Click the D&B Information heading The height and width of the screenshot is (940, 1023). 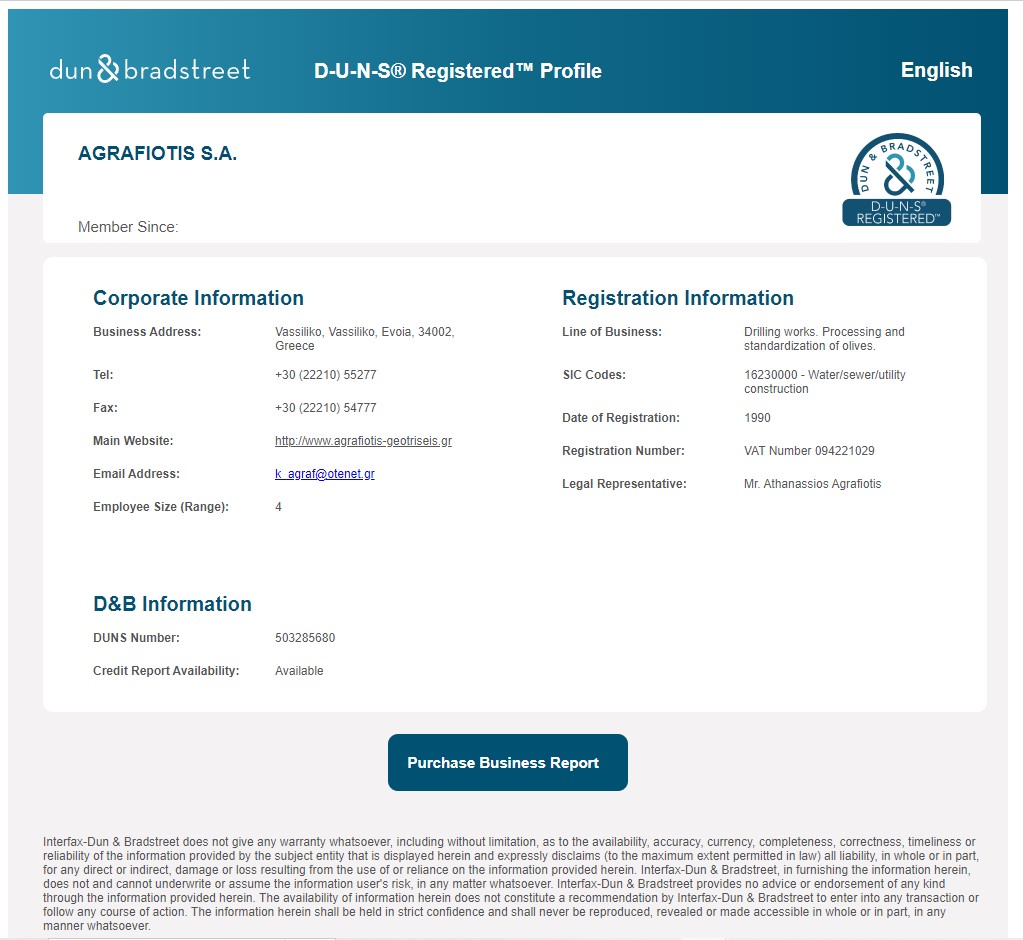click(172, 604)
